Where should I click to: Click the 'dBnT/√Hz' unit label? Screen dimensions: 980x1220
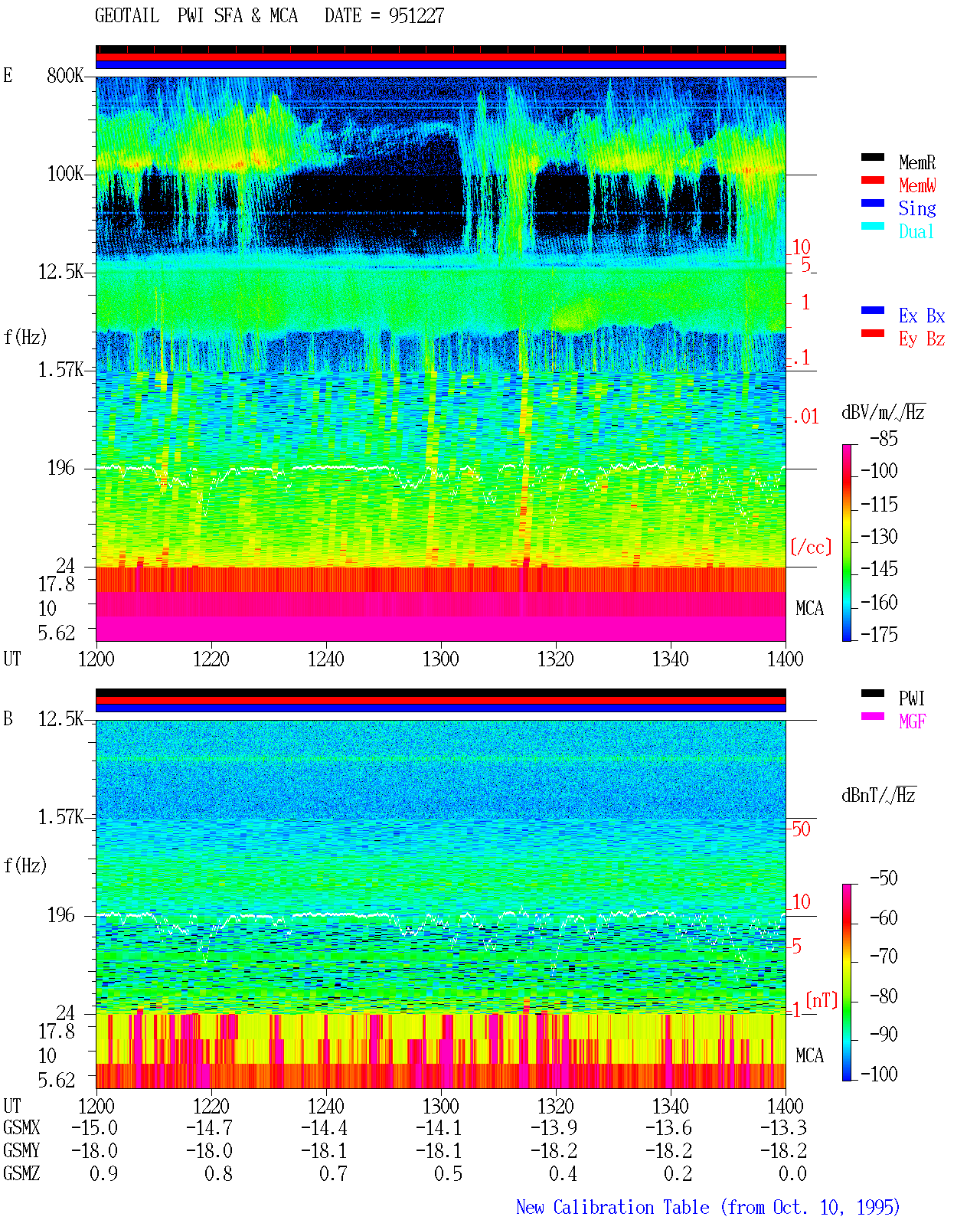[x=879, y=795]
